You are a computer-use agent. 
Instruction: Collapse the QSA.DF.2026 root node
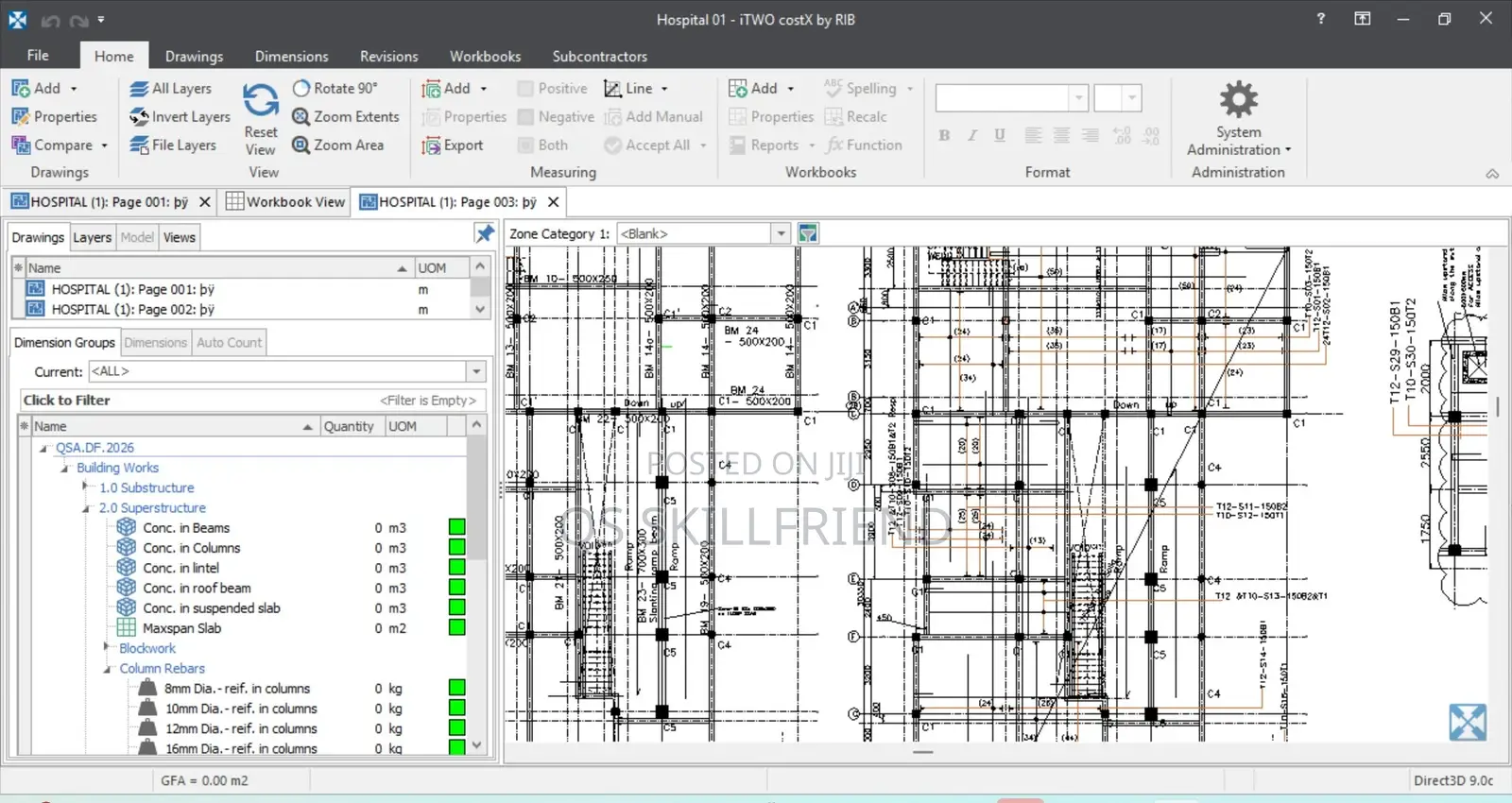click(x=43, y=448)
